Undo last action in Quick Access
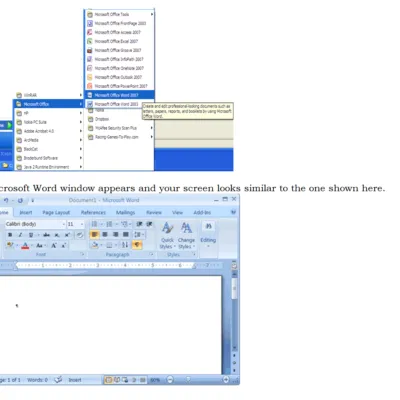Viewport: 400px width, 400px height. (x=6, y=201)
